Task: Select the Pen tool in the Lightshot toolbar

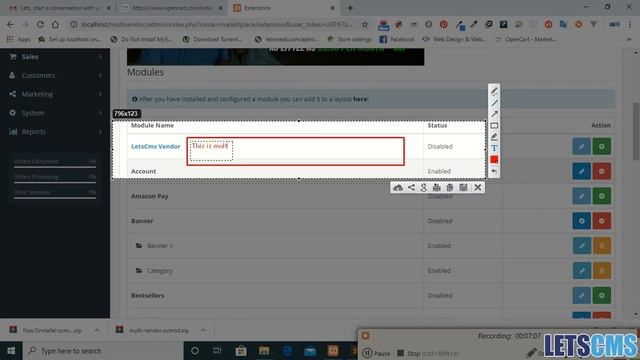Action: pos(494,91)
